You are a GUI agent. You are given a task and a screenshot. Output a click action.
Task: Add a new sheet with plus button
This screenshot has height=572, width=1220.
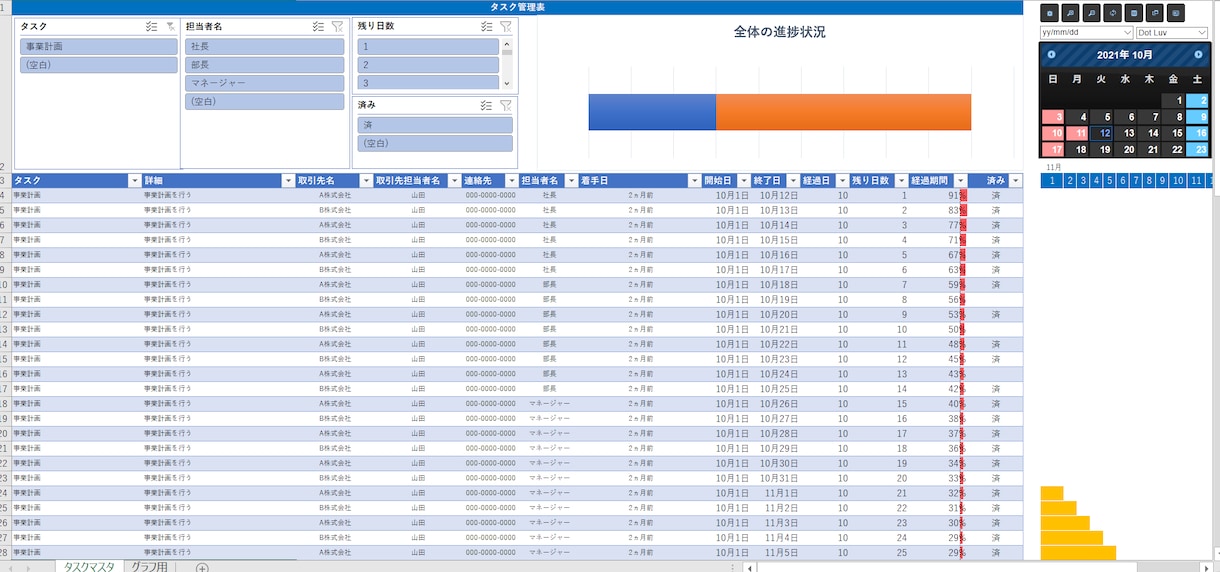point(202,567)
